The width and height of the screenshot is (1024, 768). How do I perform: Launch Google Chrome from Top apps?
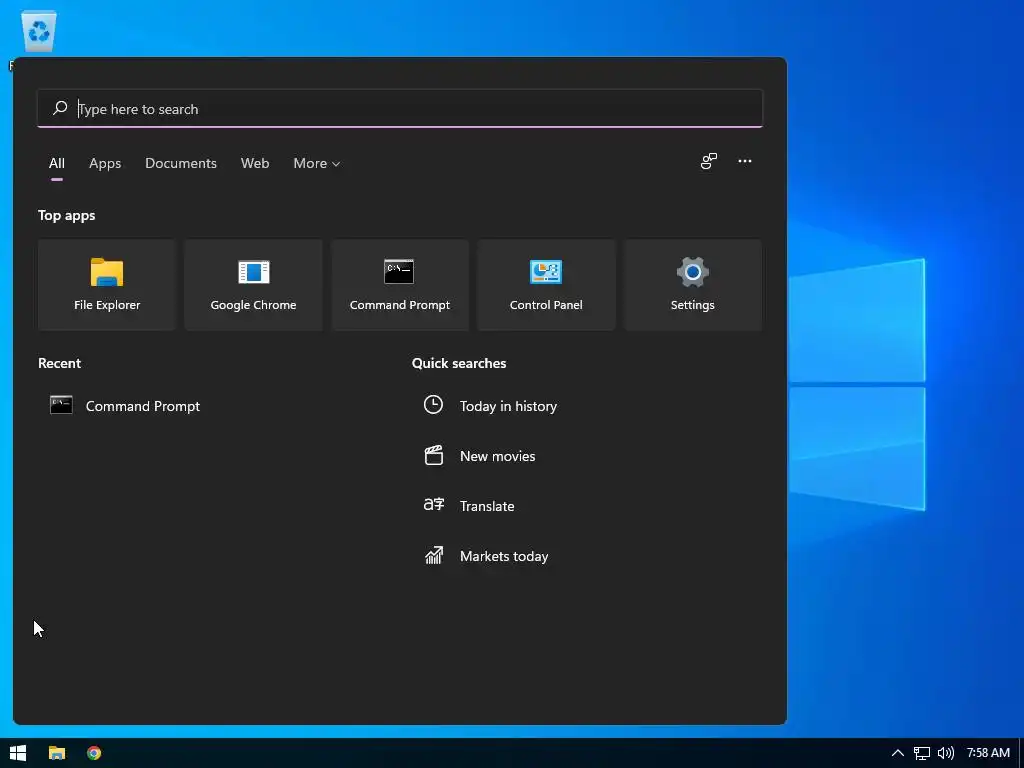[253, 285]
